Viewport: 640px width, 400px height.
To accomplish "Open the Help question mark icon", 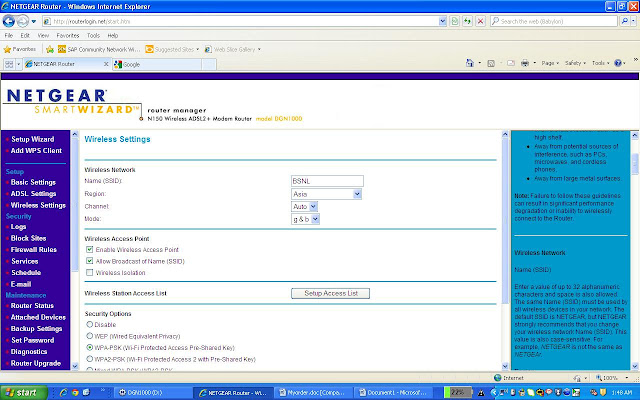I will pyautogui.click(x=618, y=63).
